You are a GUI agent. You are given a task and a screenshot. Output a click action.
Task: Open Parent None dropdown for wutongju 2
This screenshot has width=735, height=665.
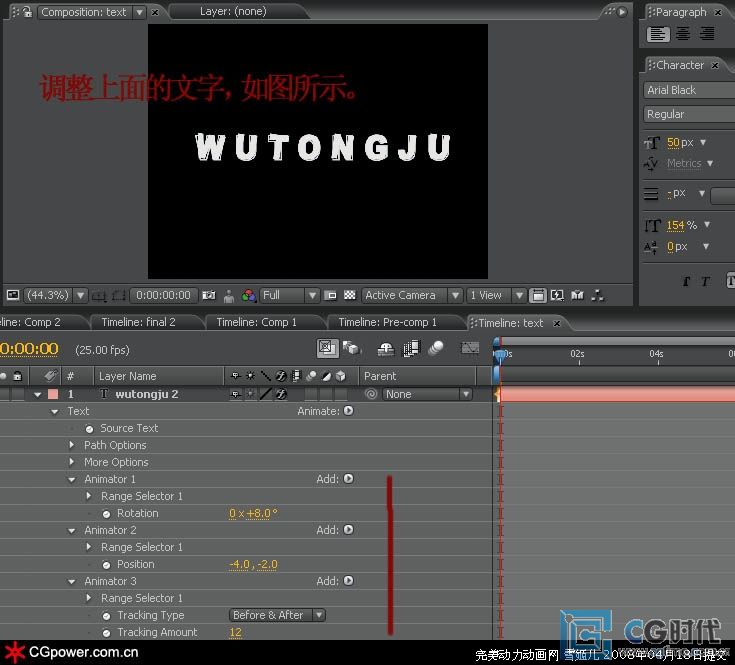pos(427,394)
